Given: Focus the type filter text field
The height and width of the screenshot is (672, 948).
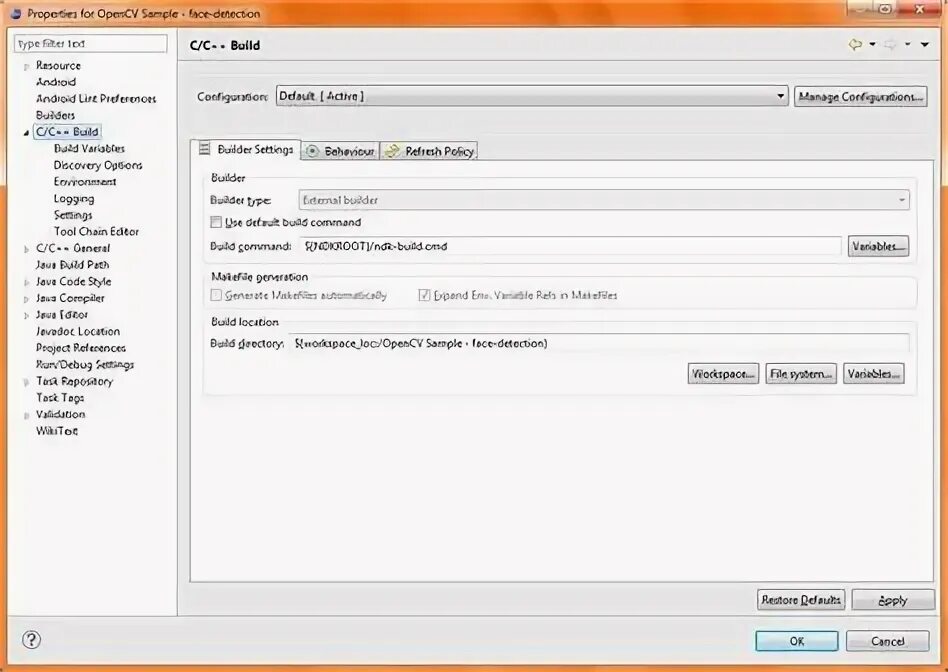Looking at the screenshot, I should pos(91,44).
